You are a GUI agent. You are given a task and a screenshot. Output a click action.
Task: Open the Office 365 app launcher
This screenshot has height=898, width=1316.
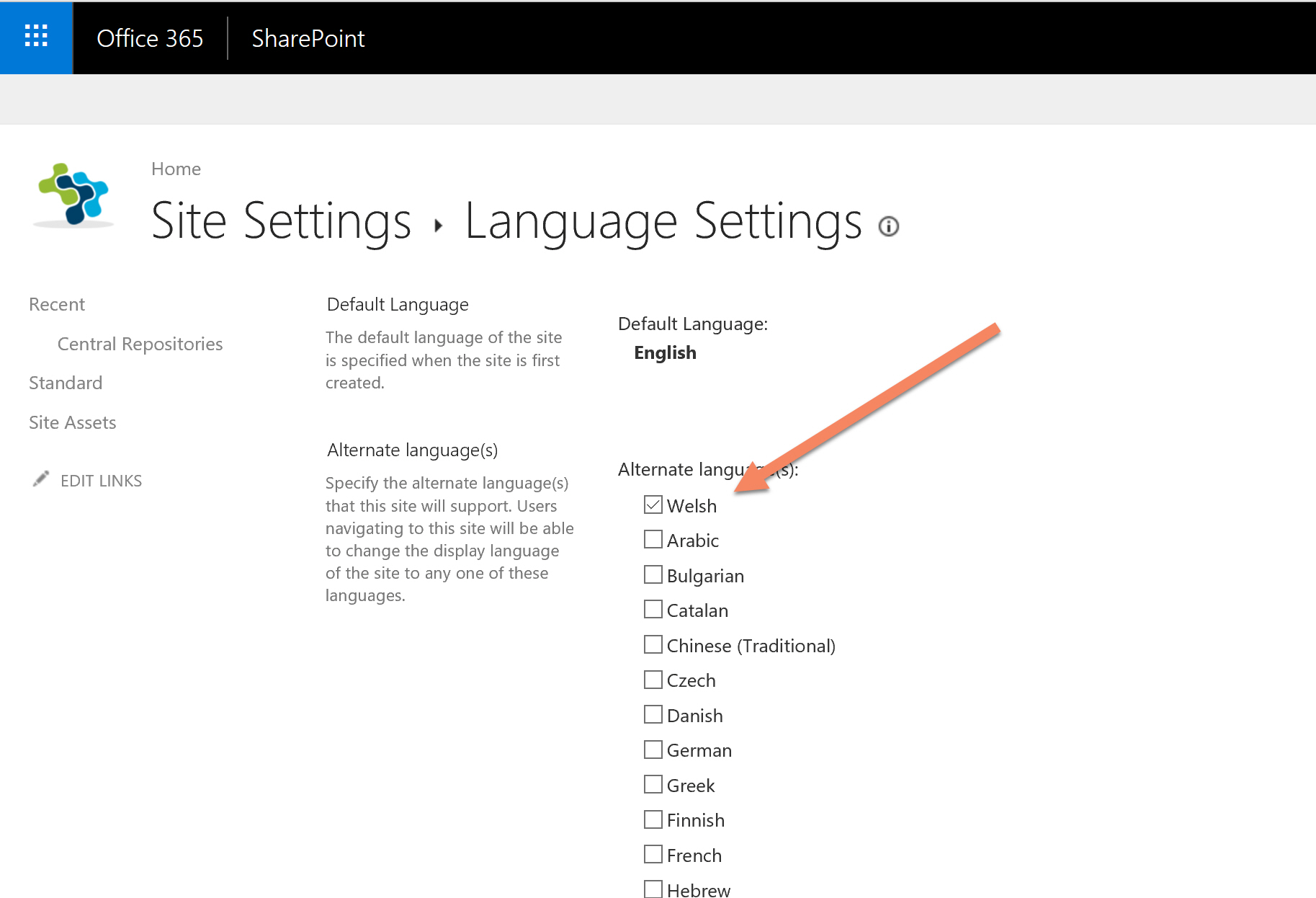(x=36, y=37)
